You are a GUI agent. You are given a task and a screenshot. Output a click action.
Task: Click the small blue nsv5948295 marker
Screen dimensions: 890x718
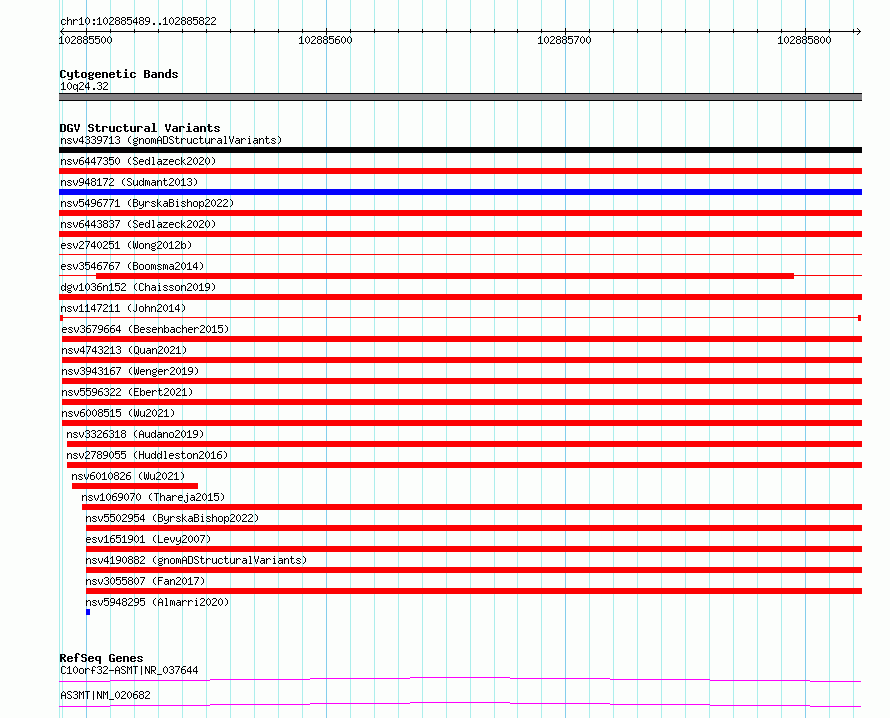[88, 612]
